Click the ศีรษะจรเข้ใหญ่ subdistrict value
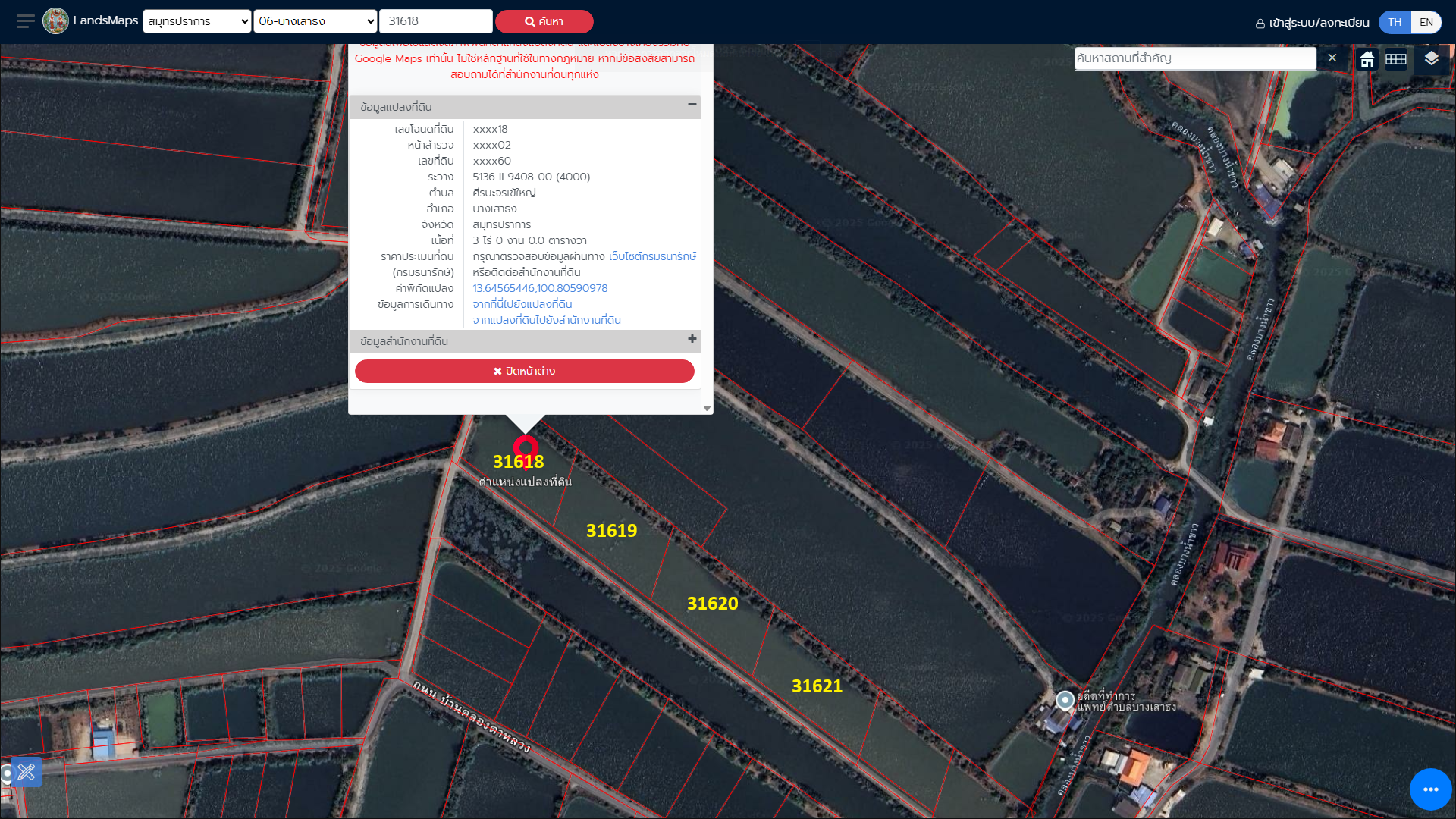The image size is (1456, 819). tap(504, 193)
